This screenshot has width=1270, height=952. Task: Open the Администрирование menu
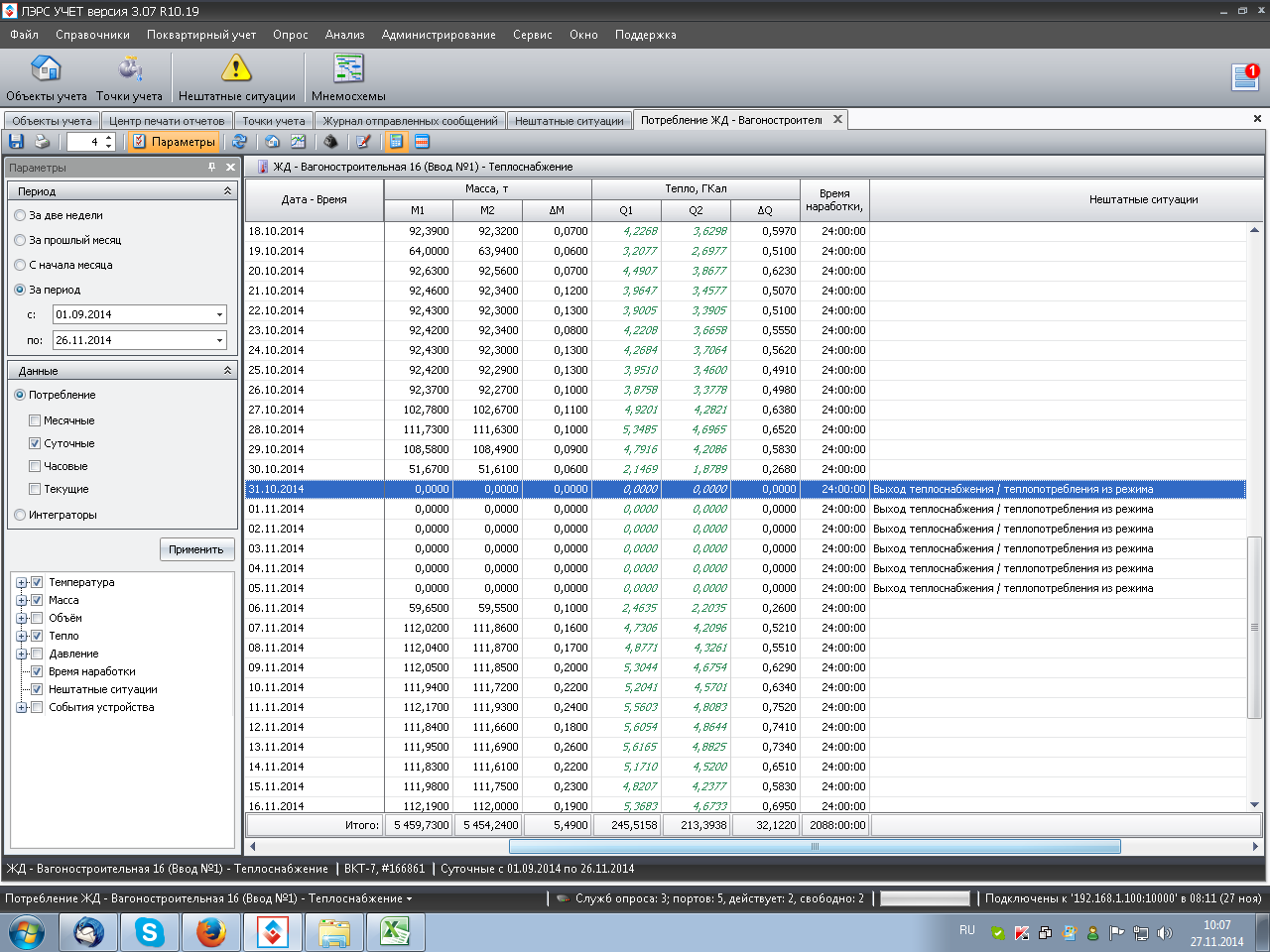pos(439,35)
